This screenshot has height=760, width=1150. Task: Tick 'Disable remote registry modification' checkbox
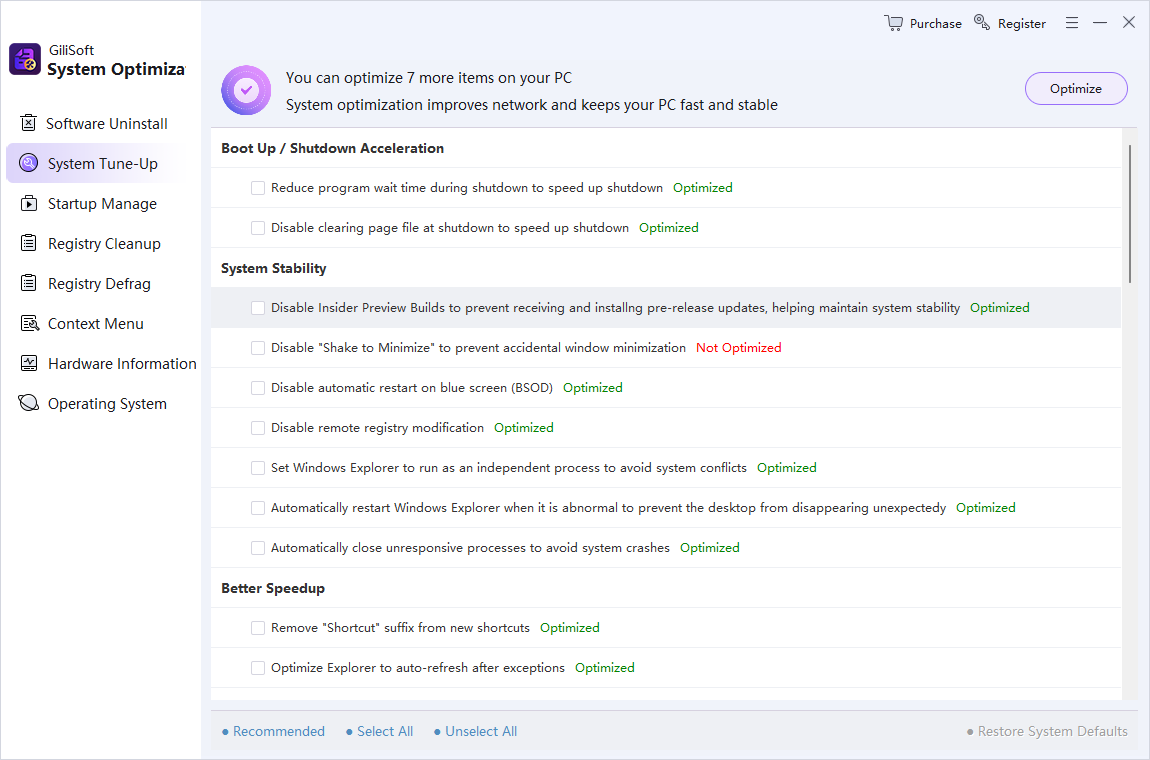(258, 428)
